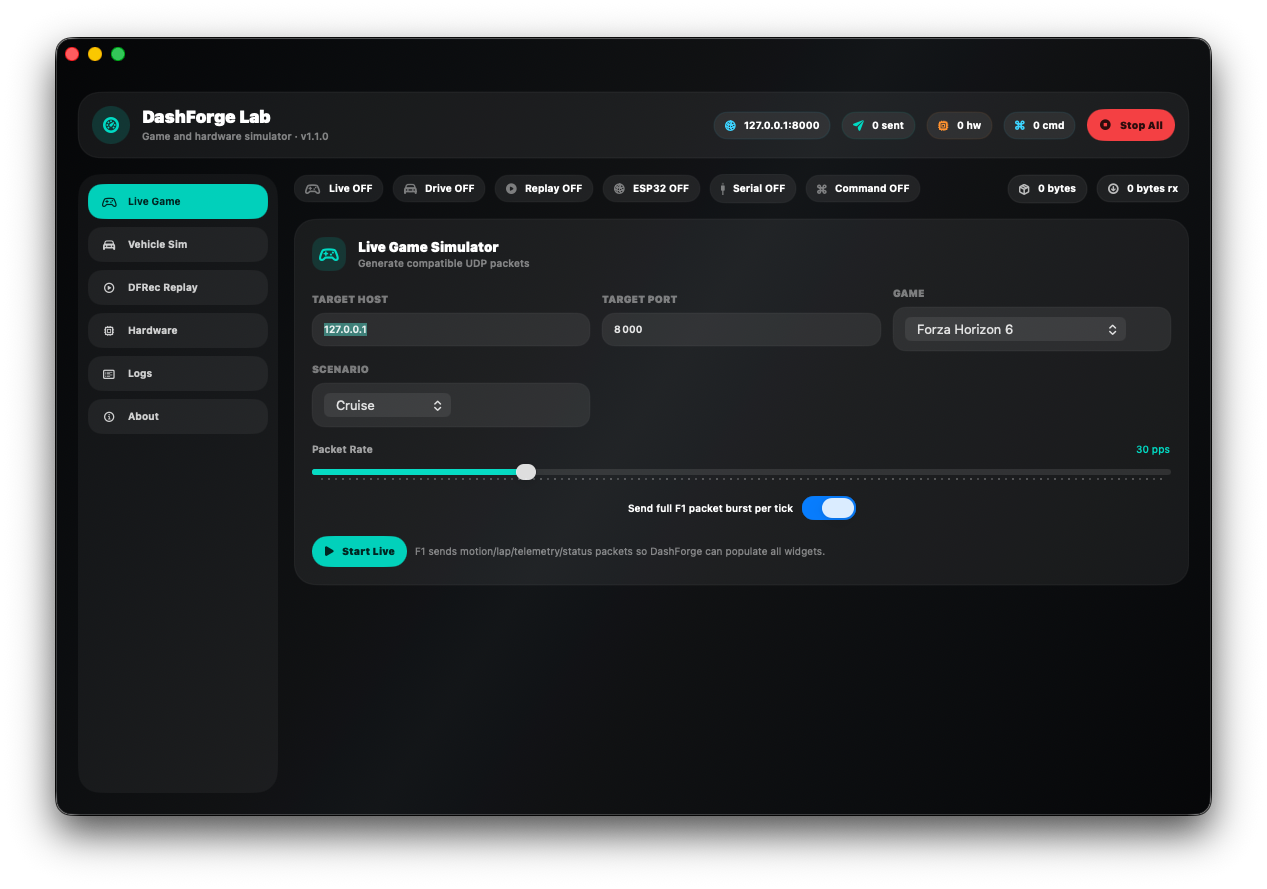Click the orange chip hw icon
Viewport: 1267px width, 889px height.
(943, 125)
